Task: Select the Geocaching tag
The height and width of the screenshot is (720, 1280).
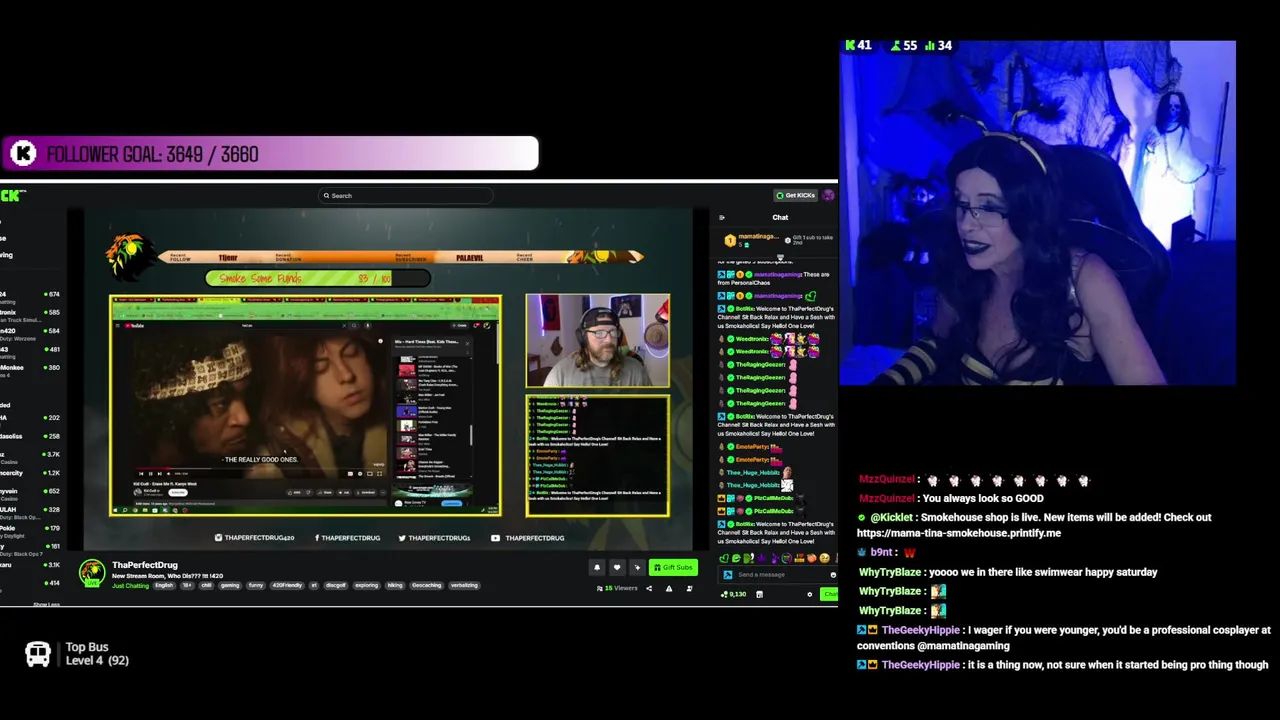Action: pos(426,586)
